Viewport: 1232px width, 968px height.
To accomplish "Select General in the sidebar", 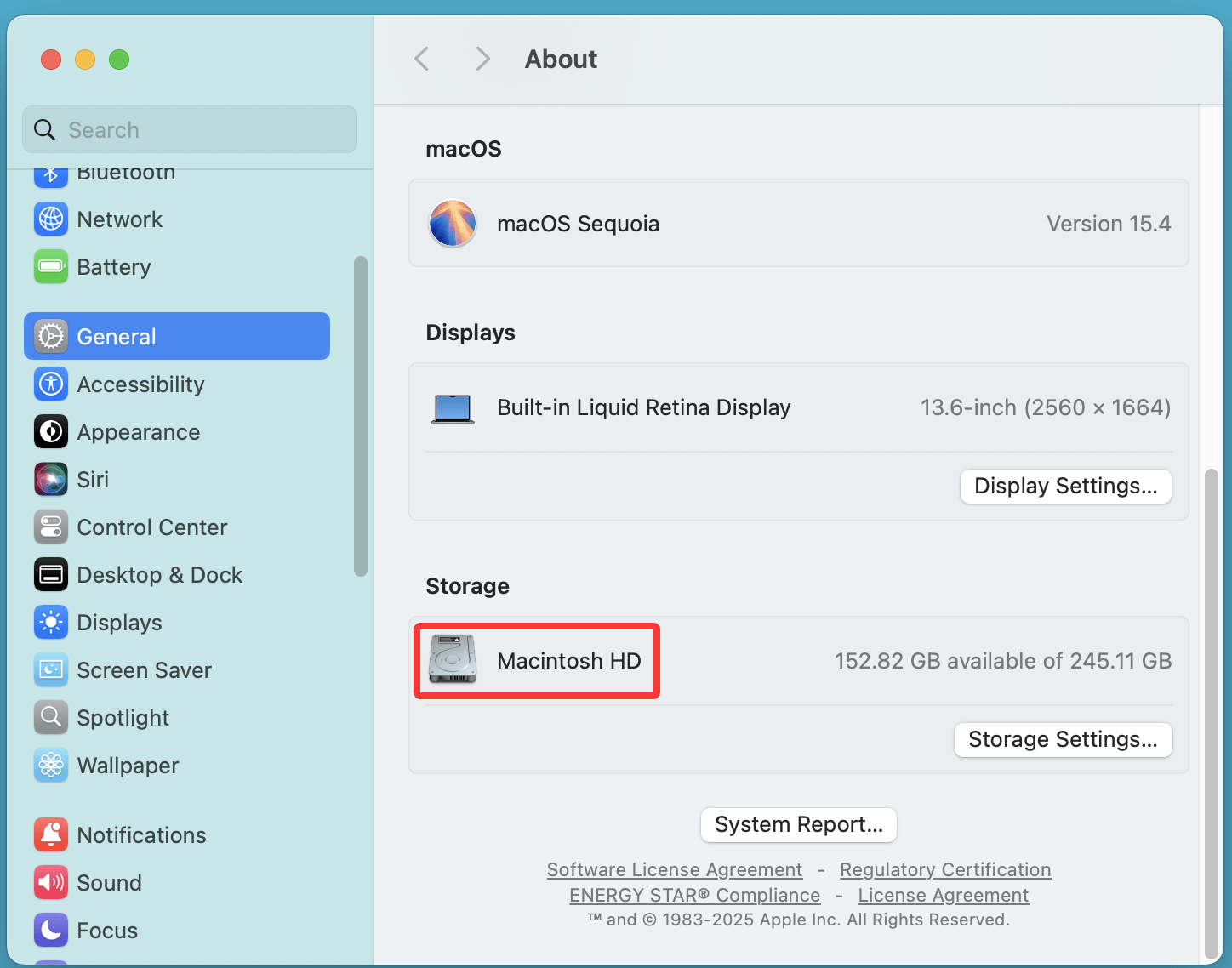I will [116, 336].
